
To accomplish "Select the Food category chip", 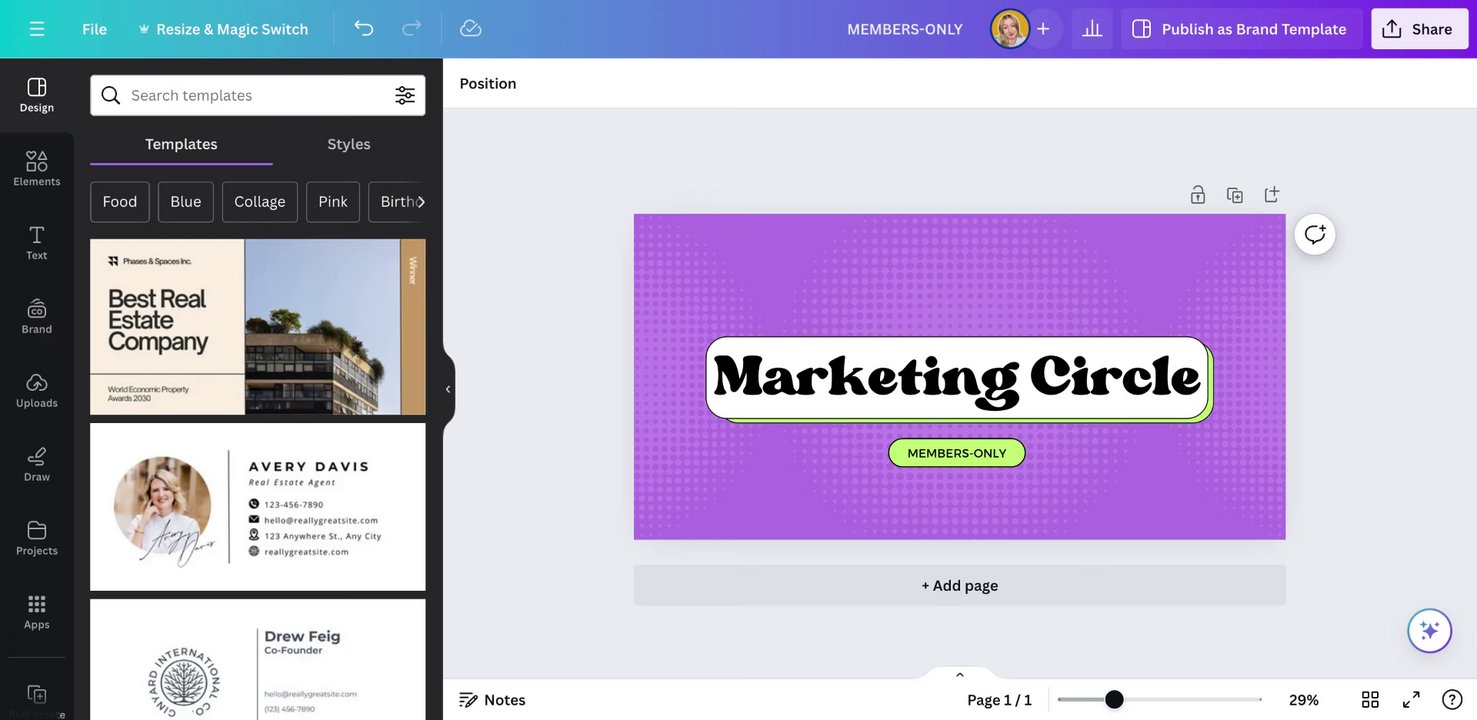I will coord(120,202).
